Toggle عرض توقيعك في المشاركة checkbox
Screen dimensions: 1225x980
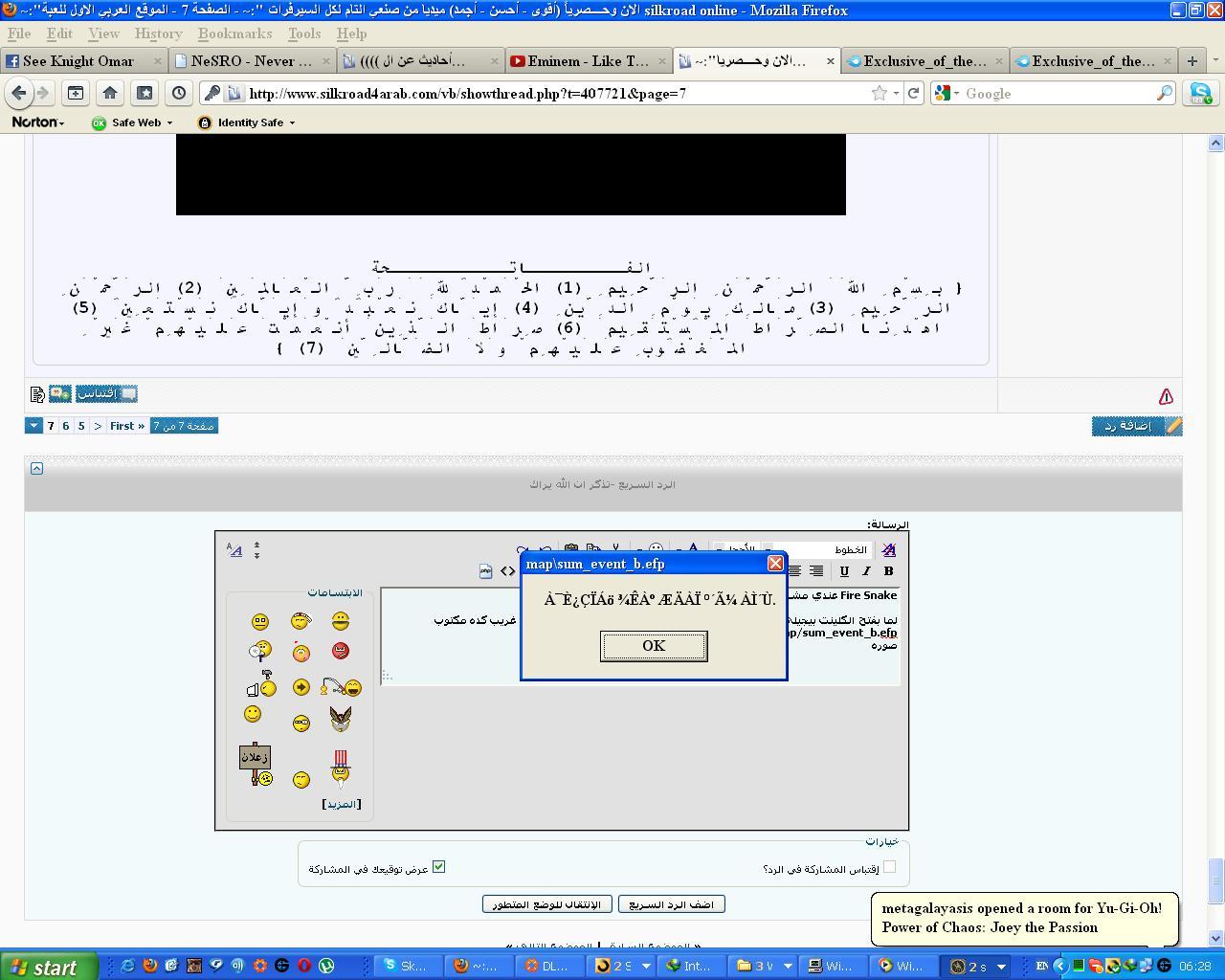coord(438,867)
